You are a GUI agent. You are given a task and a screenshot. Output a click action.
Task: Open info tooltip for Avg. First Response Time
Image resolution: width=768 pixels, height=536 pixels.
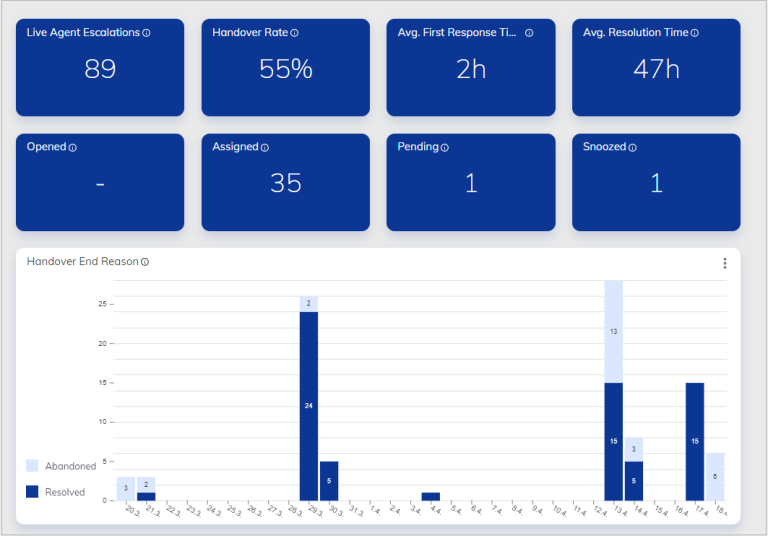[x=529, y=33]
